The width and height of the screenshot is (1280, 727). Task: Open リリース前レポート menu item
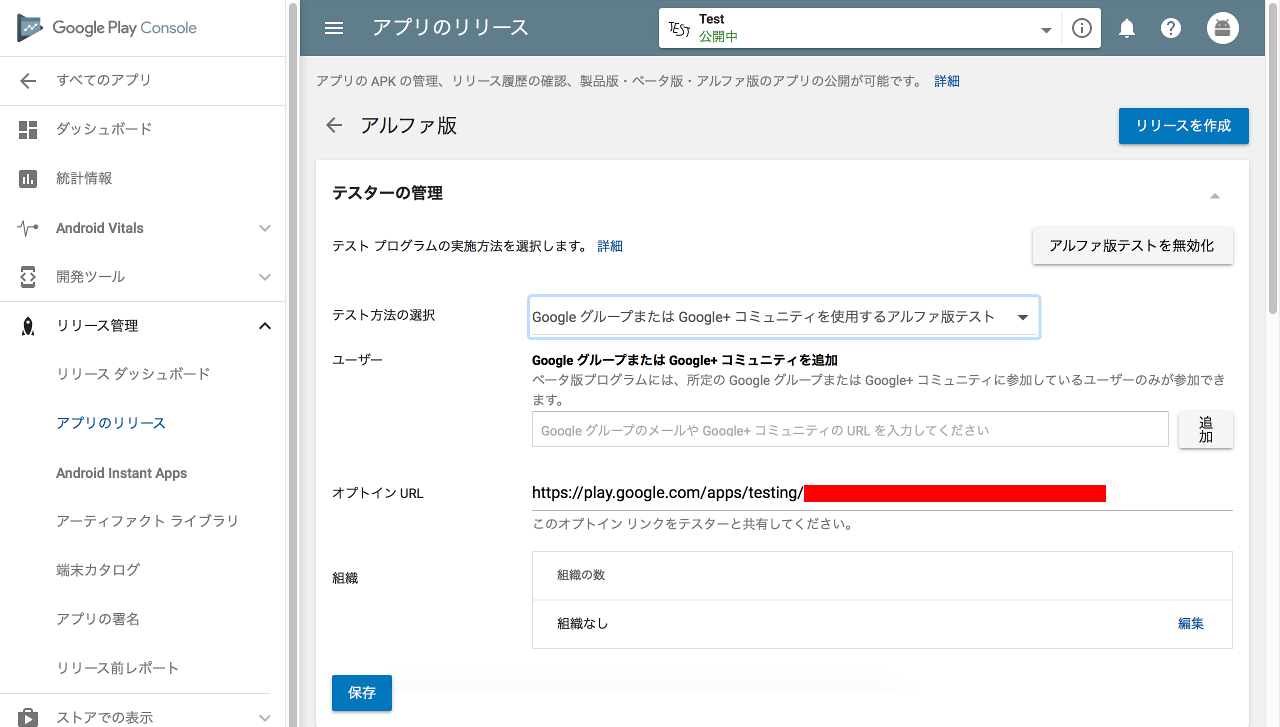point(117,668)
